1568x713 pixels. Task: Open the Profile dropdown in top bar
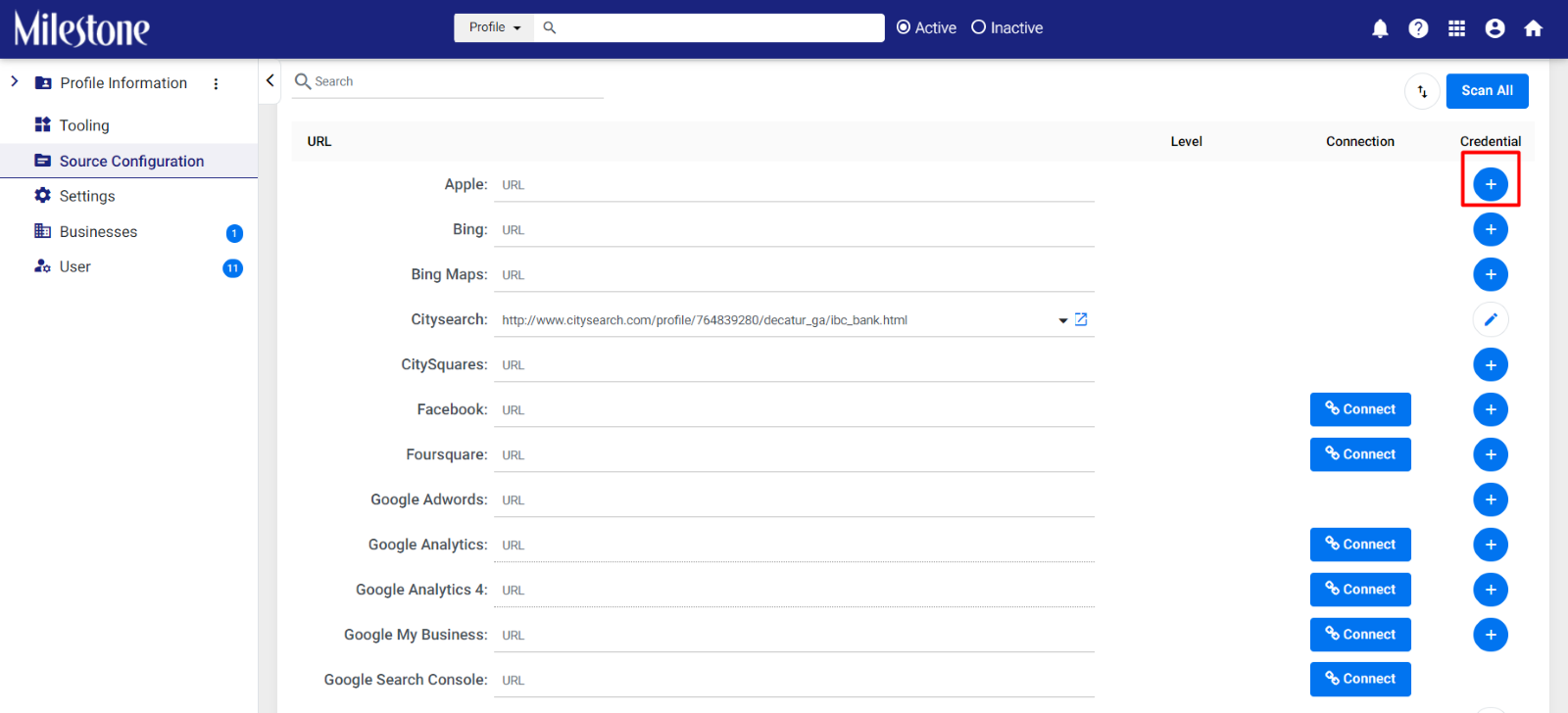(x=494, y=27)
